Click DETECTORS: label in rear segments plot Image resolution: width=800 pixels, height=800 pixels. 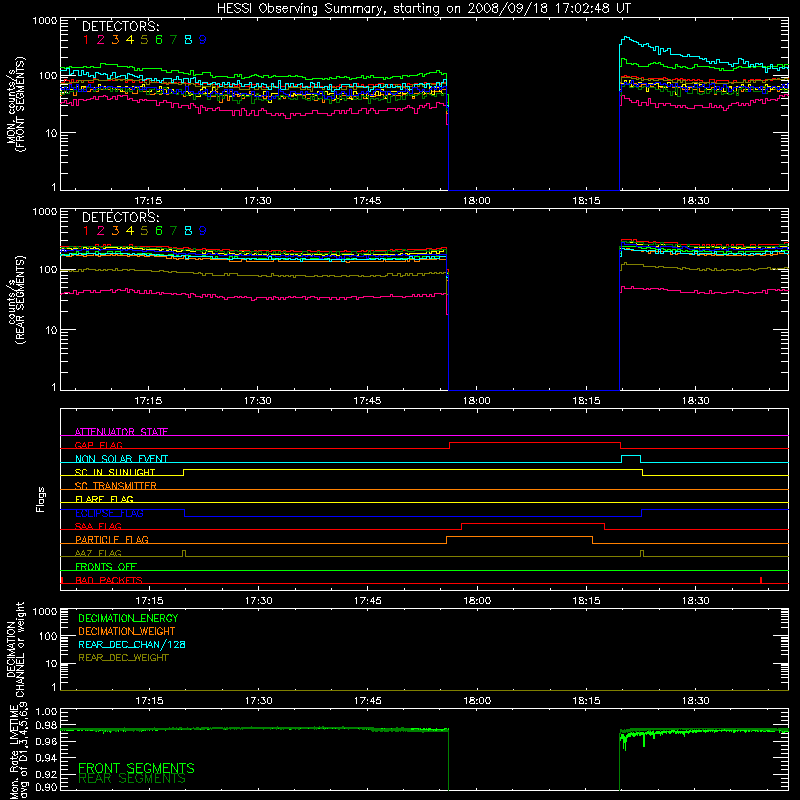120,217
